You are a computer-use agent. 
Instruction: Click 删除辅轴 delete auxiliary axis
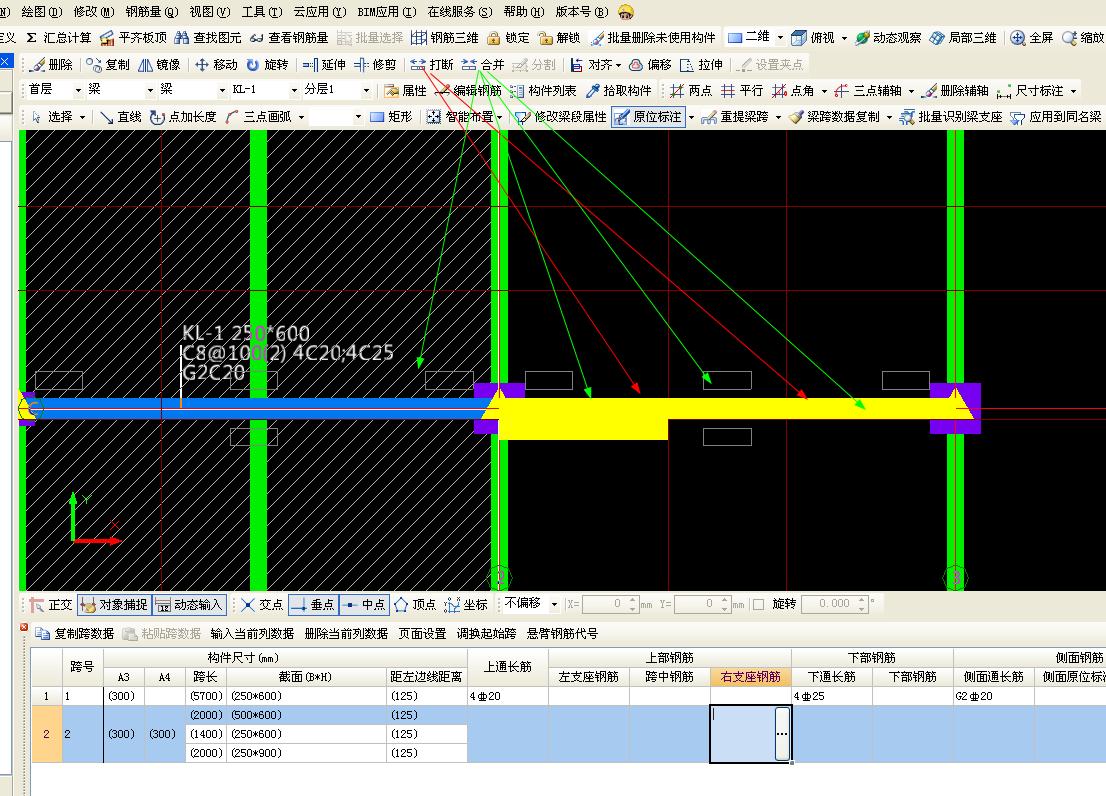click(956, 91)
